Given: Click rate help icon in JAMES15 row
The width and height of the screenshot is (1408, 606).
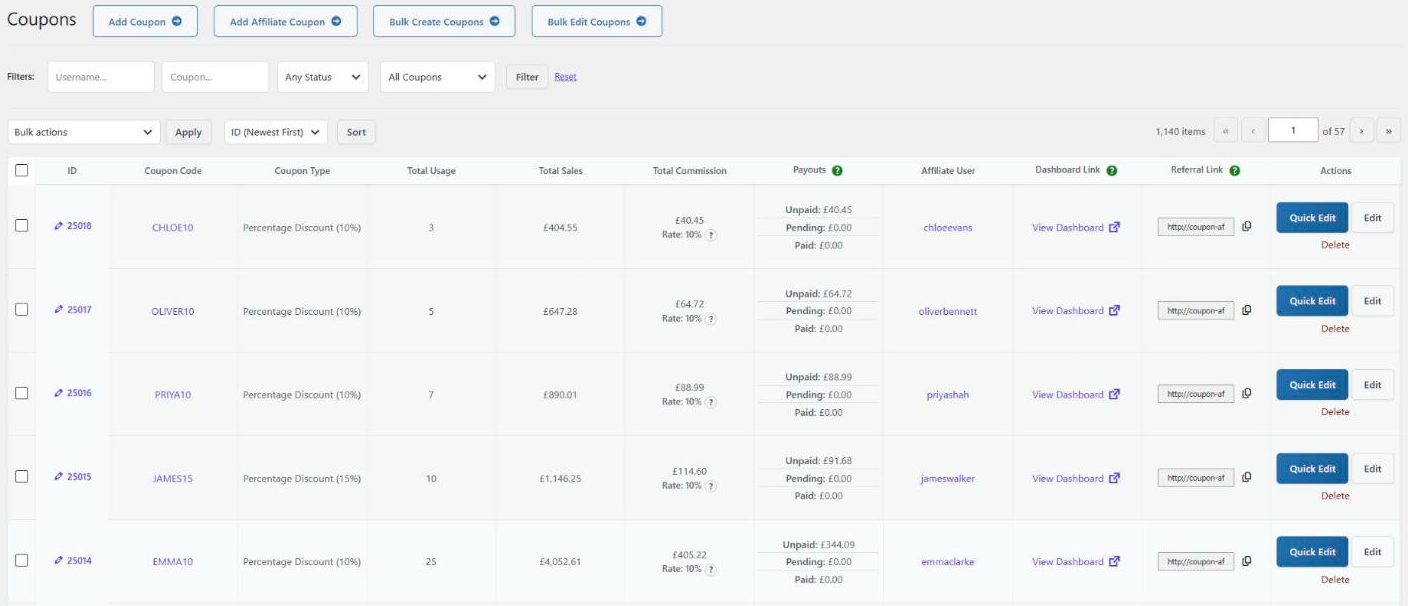Looking at the screenshot, I should (711, 486).
